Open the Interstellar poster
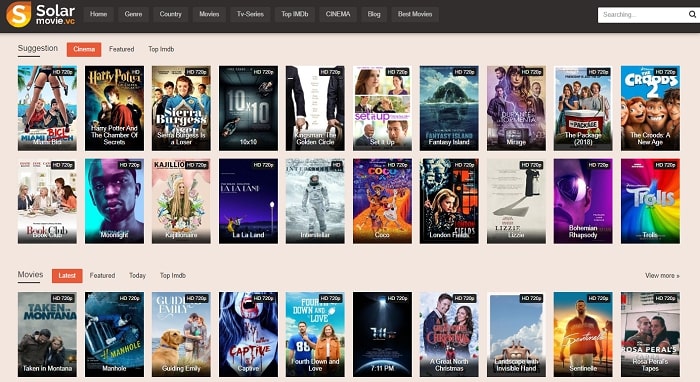The width and height of the screenshot is (700, 382). [315, 201]
